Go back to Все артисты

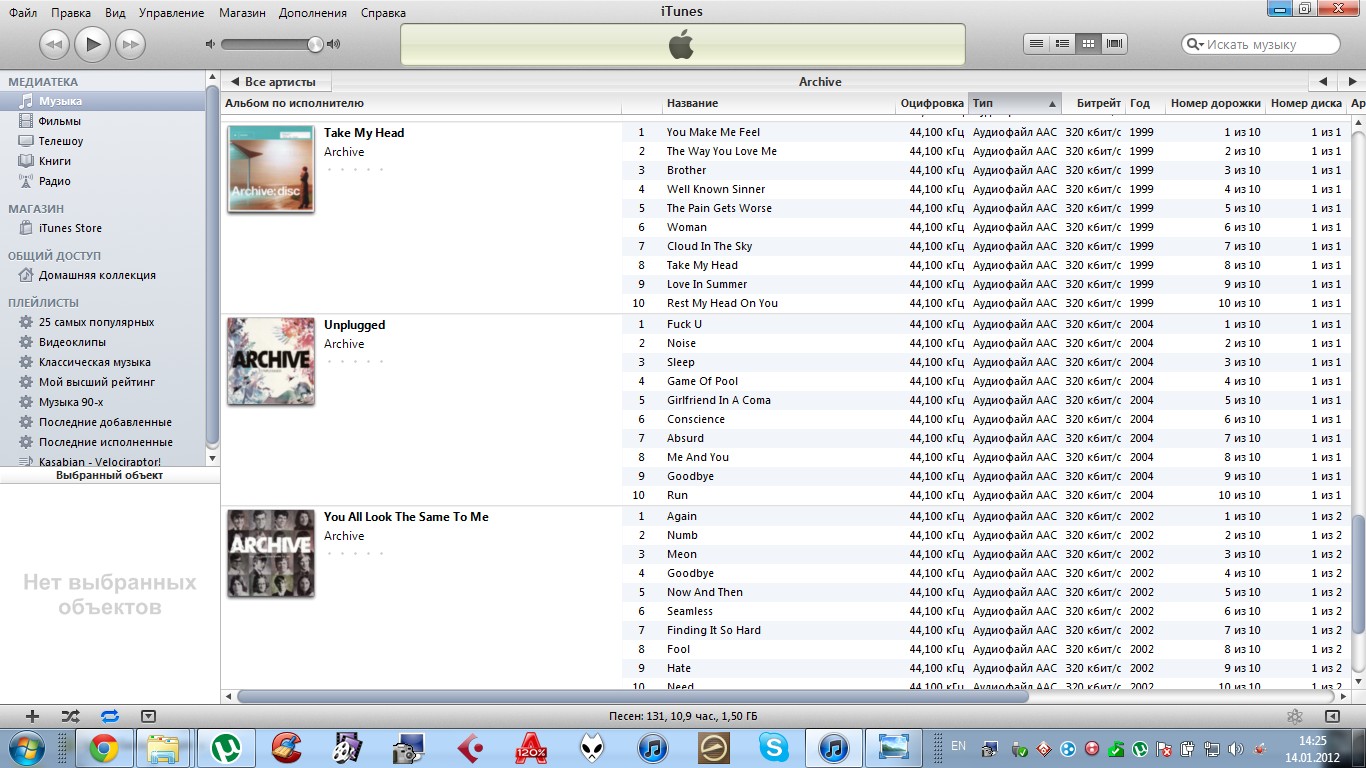276,82
